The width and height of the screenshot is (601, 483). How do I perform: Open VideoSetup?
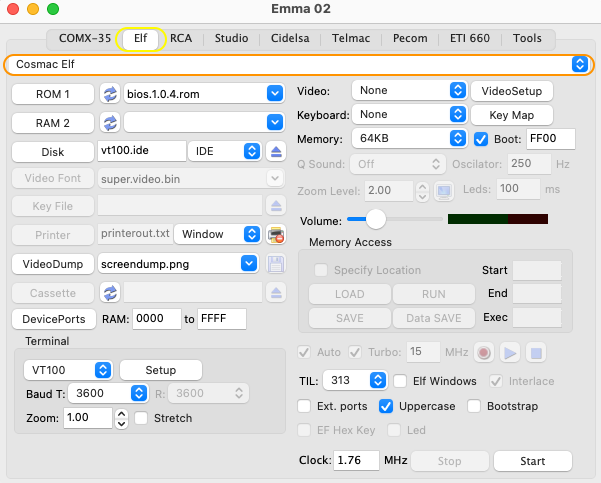coord(512,91)
